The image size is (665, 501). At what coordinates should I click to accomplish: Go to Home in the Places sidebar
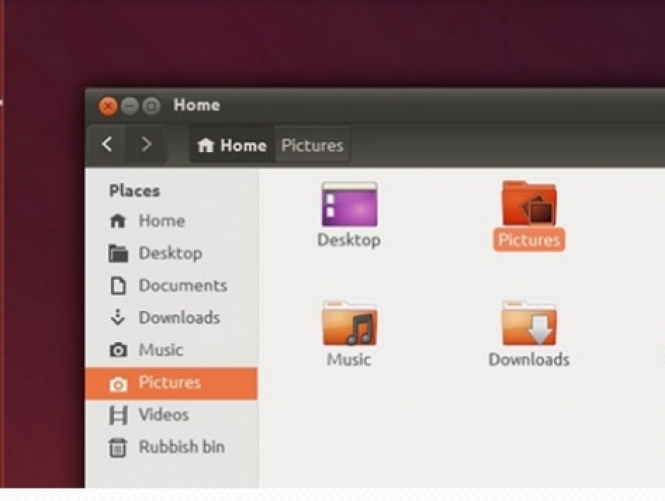click(x=160, y=221)
